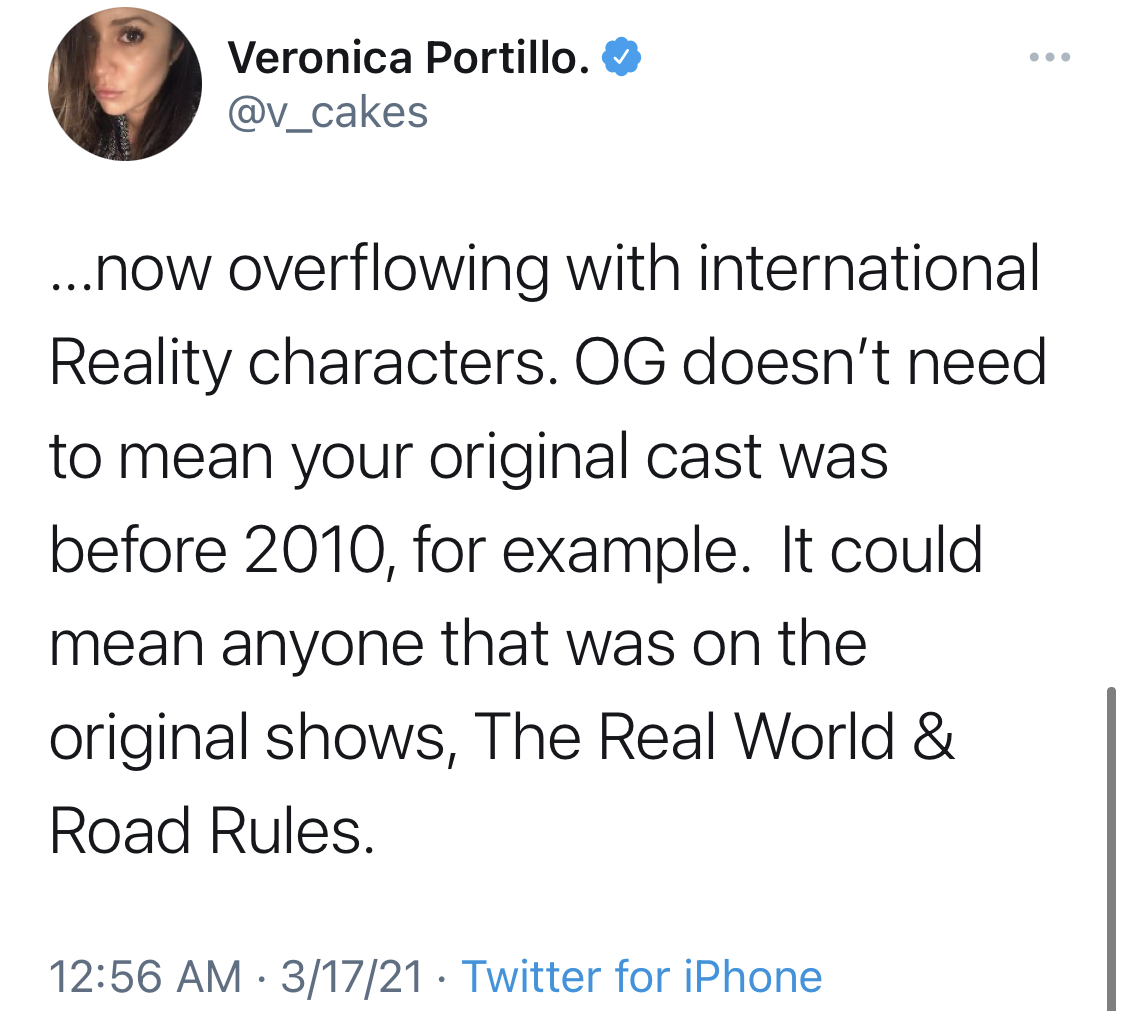Click "Reality characters." in tweet text
This screenshot has width=1125, height=1011.
(303, 363)
